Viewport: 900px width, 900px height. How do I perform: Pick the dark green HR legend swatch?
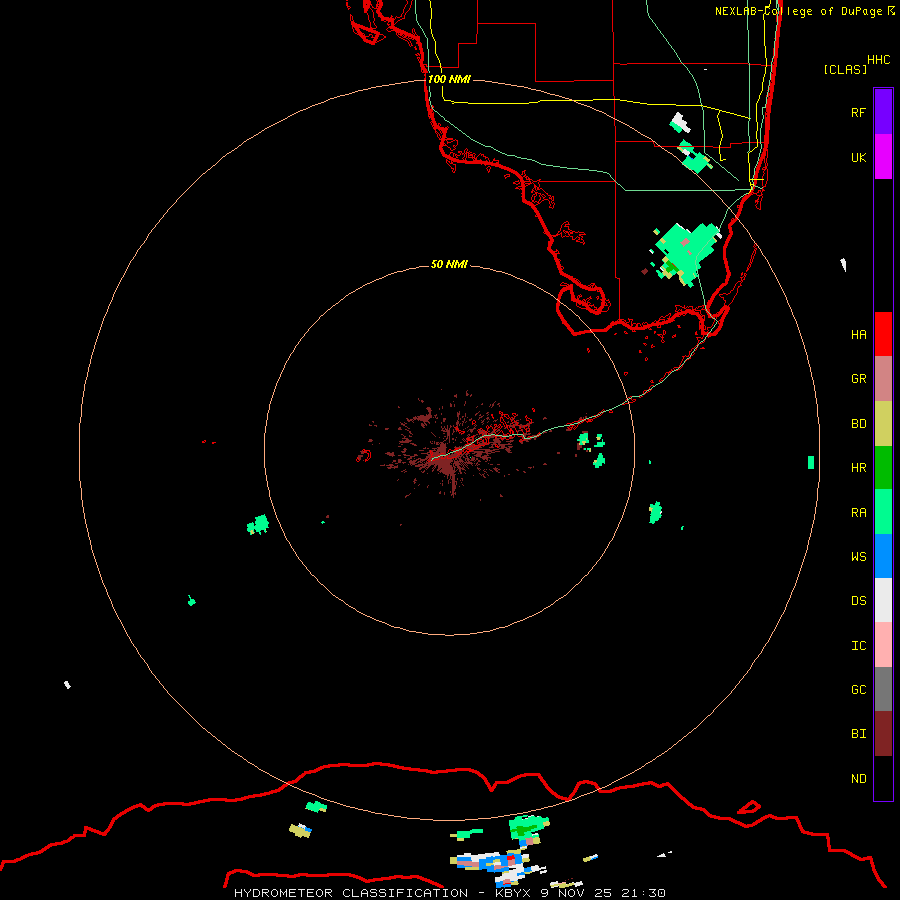tap(883, 468)
